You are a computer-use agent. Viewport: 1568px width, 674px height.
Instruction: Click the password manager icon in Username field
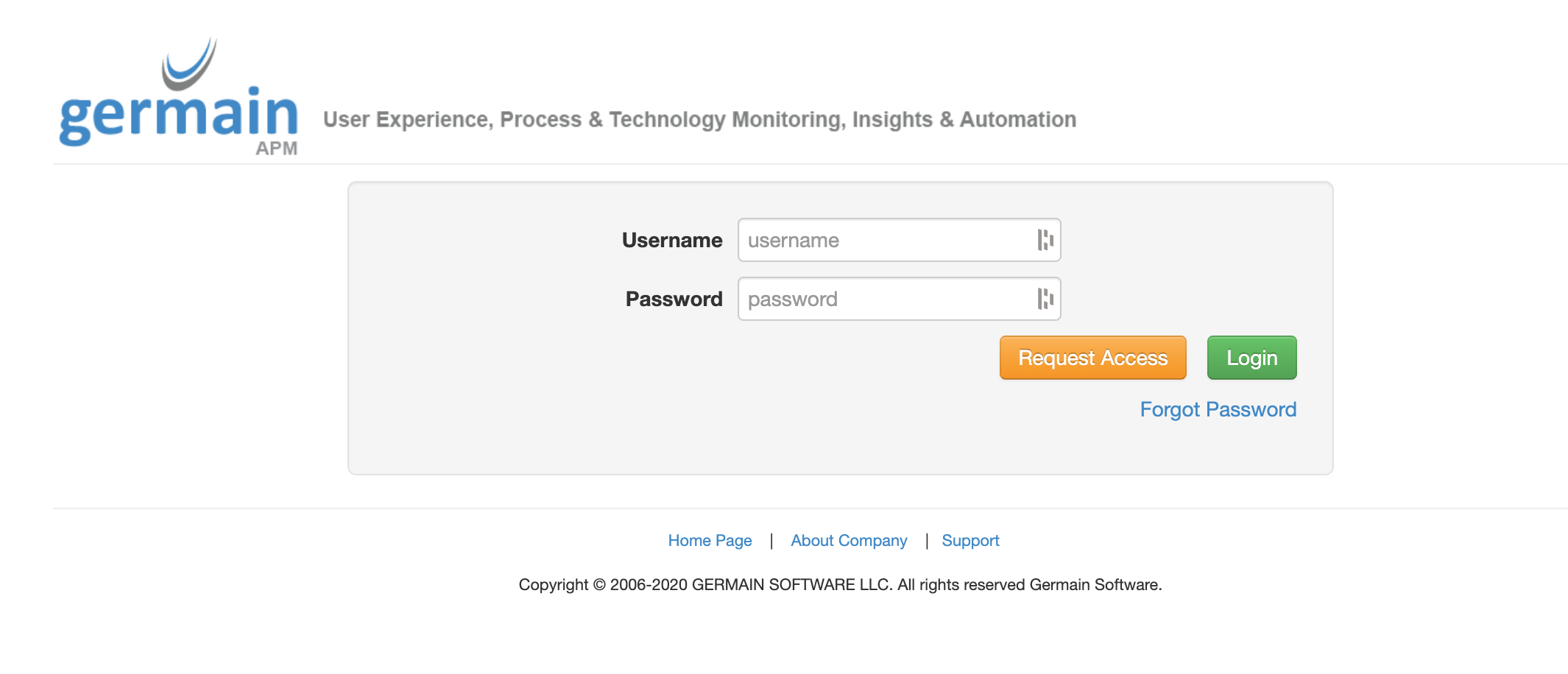coord(1045,240)
